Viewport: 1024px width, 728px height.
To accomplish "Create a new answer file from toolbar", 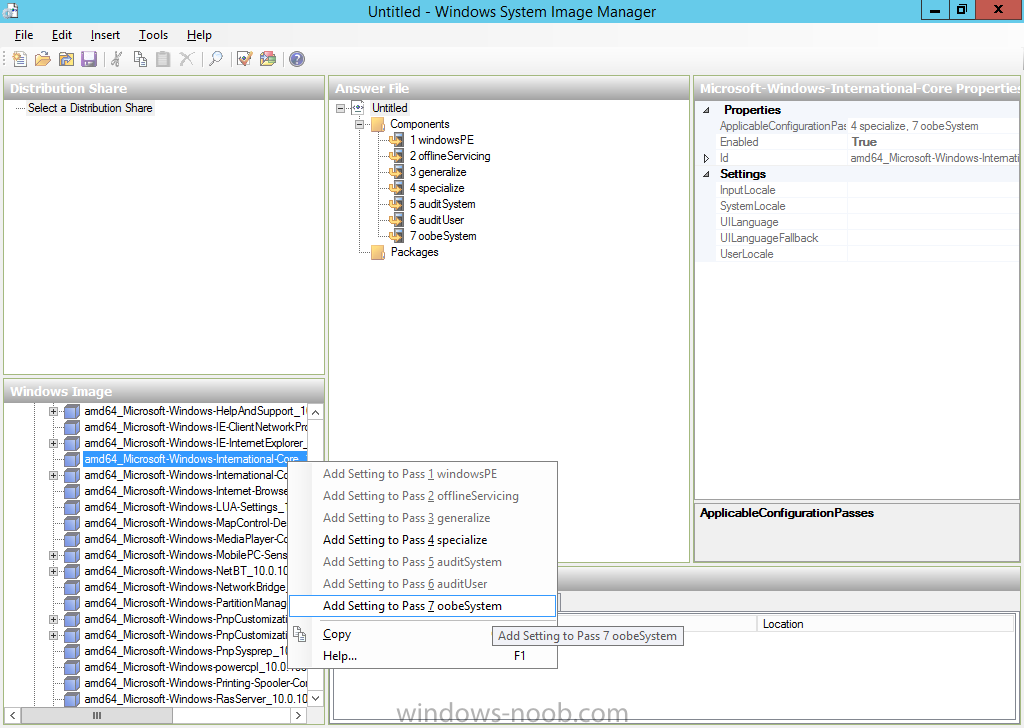I will click(x=20, y=59).
